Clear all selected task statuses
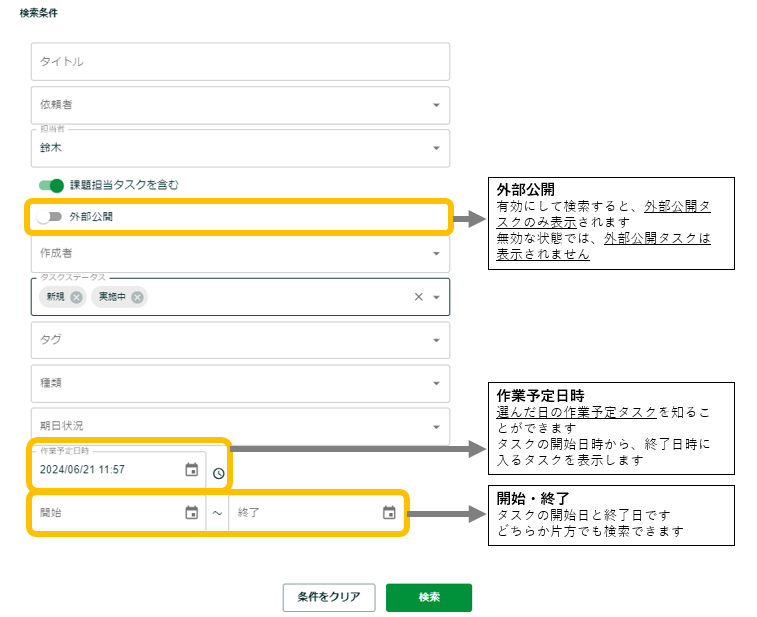This screenshot has height=617, width=757. point(419,297)
